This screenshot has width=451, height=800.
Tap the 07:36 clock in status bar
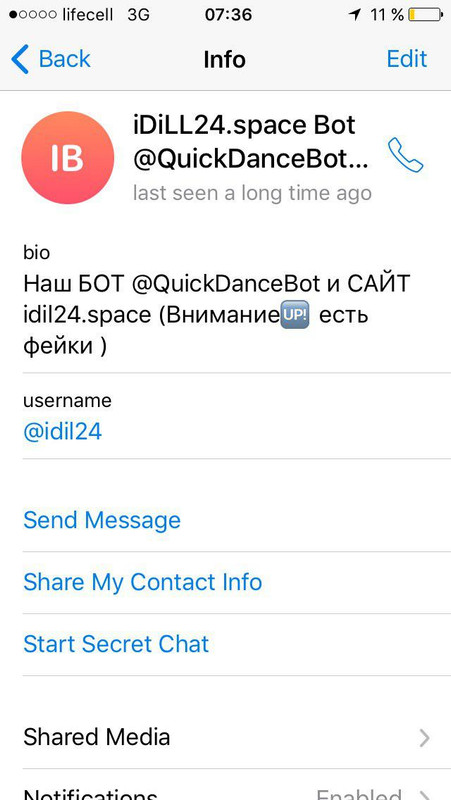228,15
